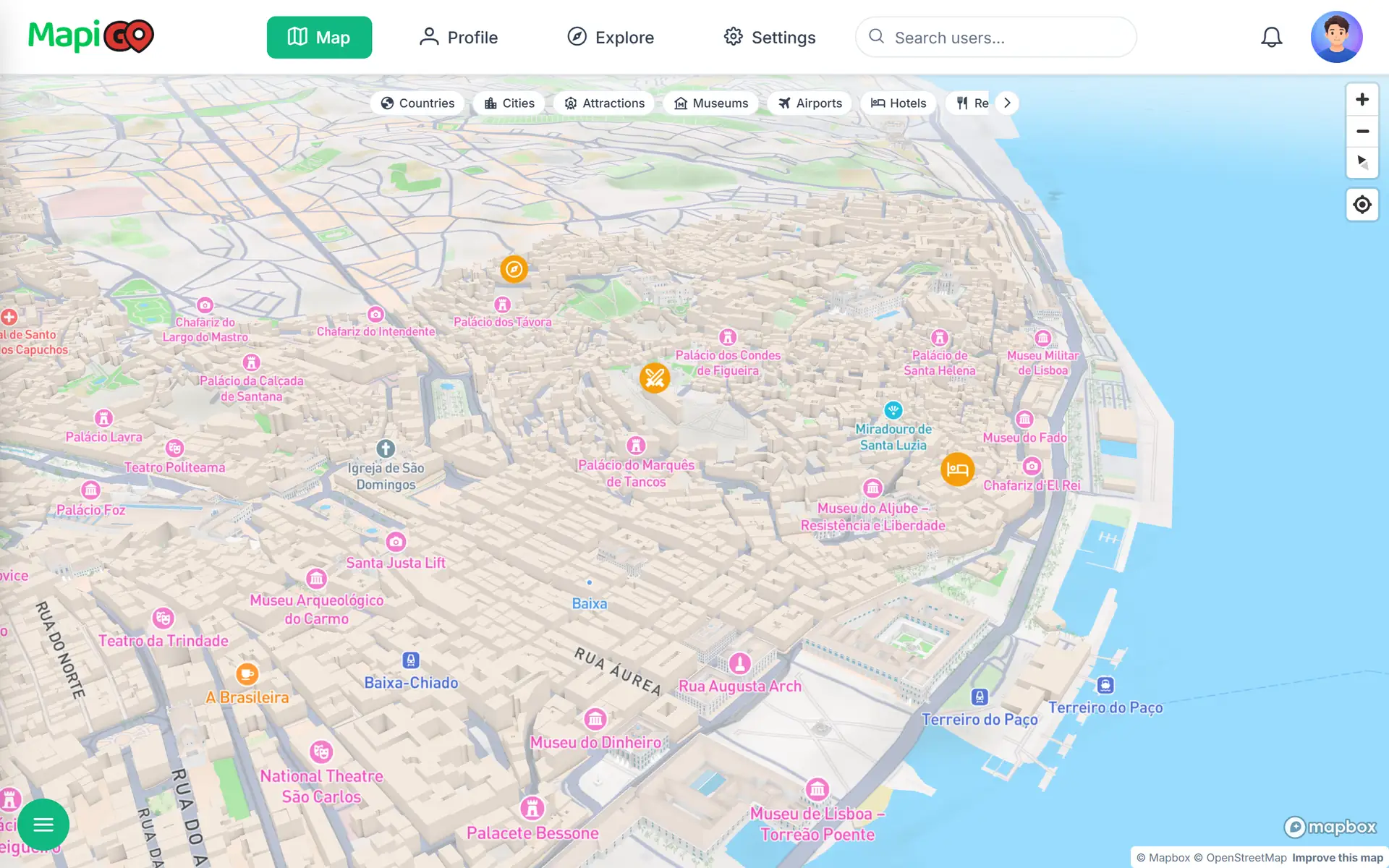The image size is (1389, 868).
Task: Click the Palácio Foz marker
Action: click(x=90, y=490)
